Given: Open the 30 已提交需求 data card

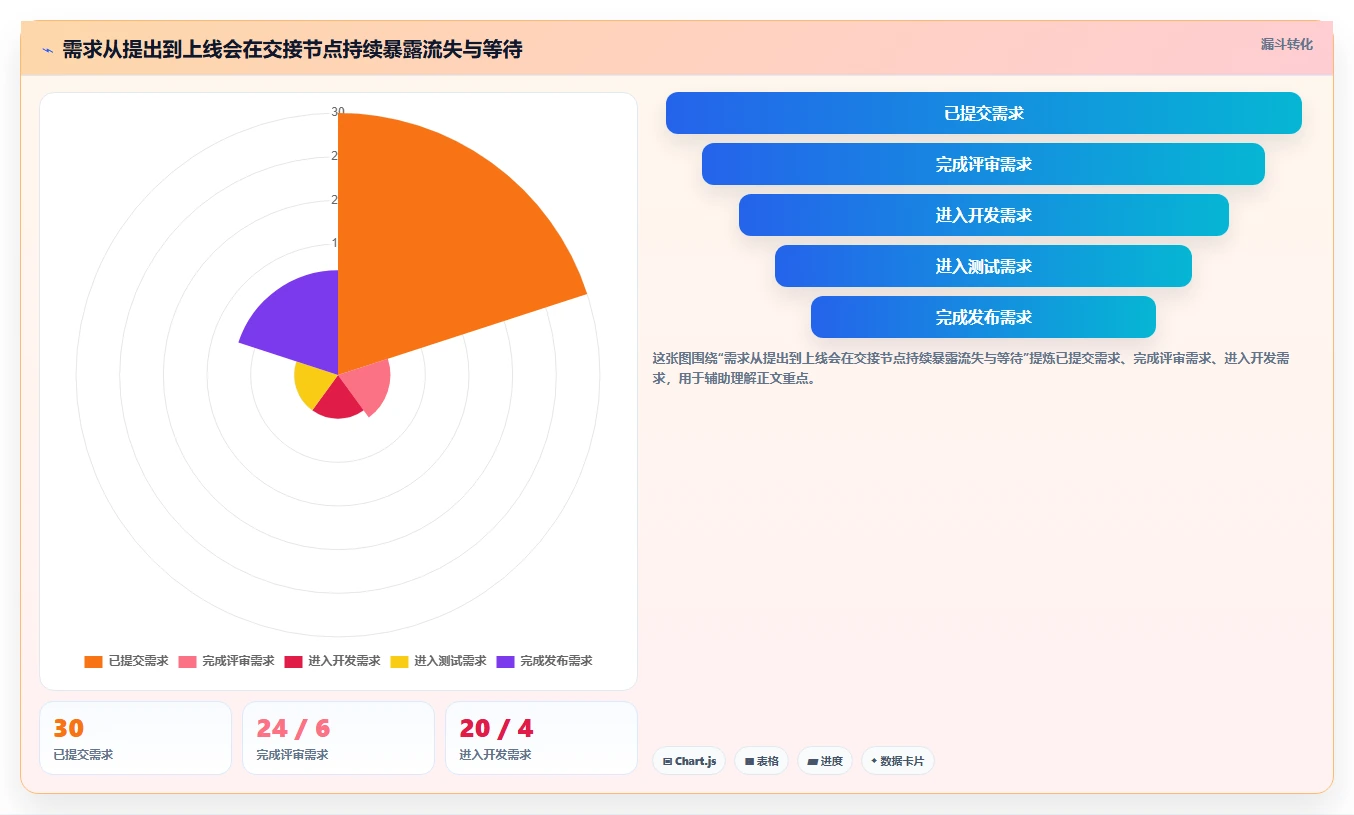Looking at the screenshot, I should 135,738.
